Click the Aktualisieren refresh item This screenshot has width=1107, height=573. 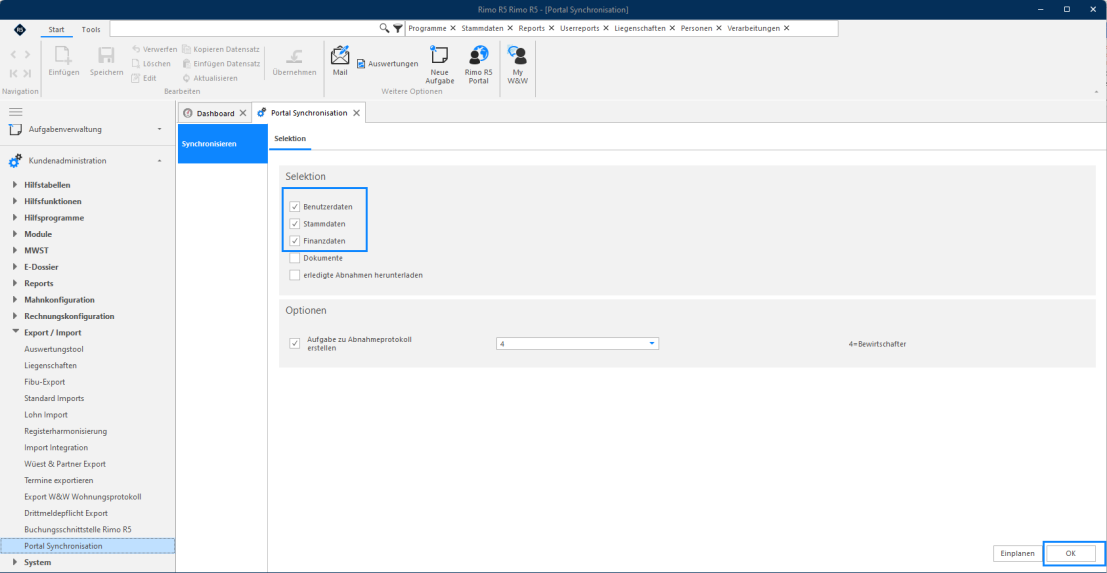click(x=210, y=78)
